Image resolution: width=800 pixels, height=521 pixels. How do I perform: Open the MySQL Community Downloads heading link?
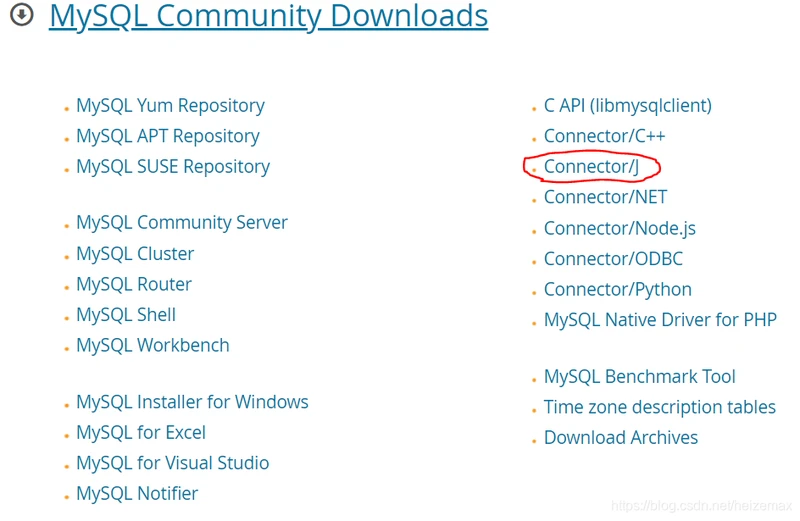pyautogui.click(x=268, y=16)
